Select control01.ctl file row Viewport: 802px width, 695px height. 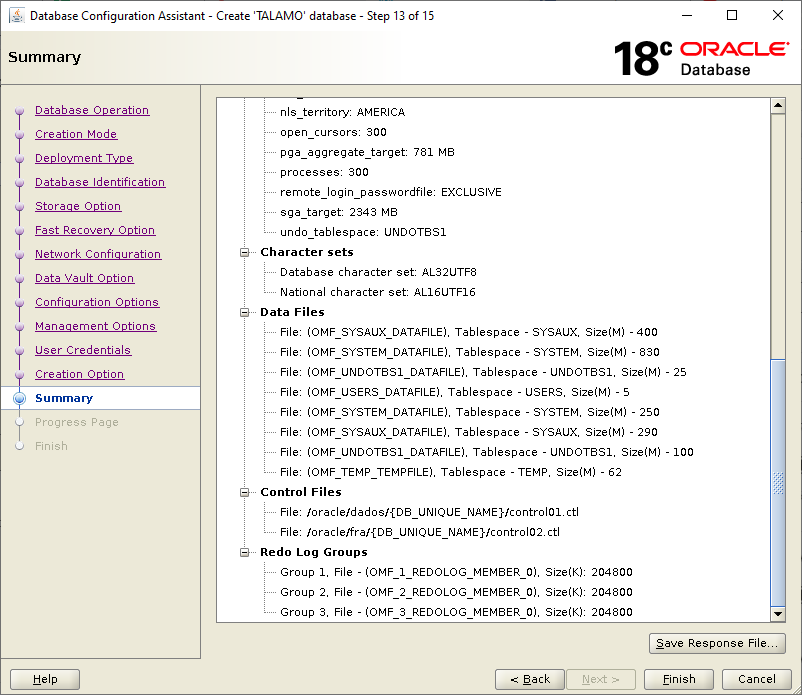[430, 512]
